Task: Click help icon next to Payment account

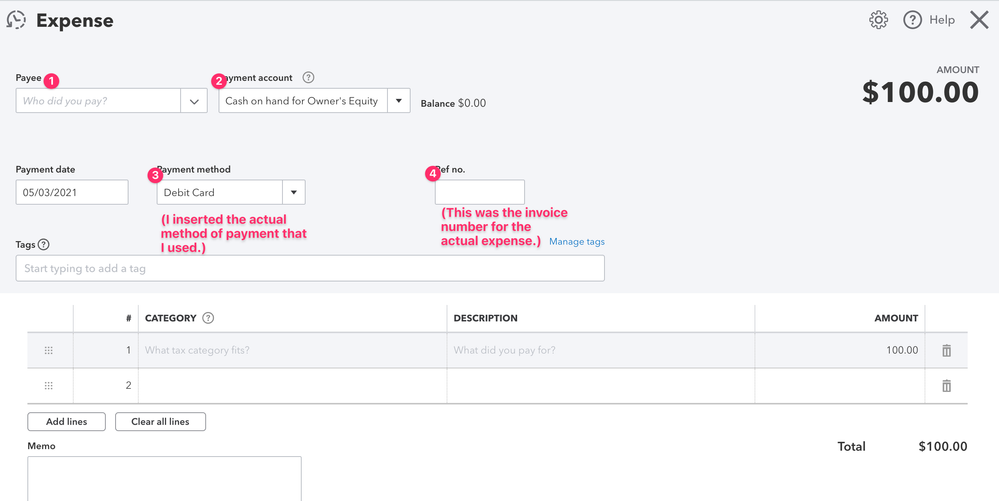Action: [308, 78]
